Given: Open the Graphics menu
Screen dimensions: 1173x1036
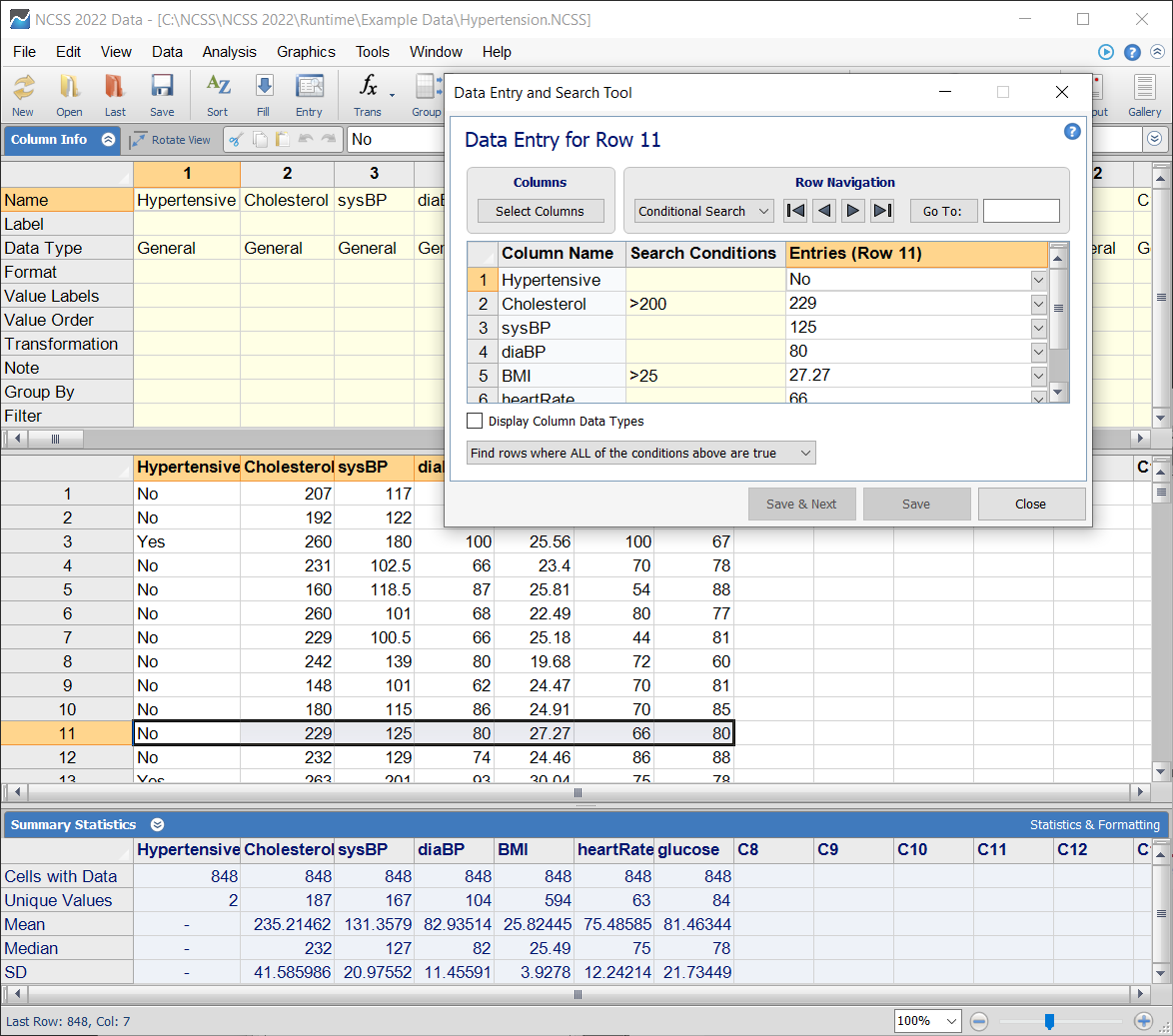Looking at the screenshot, I should (x=306, y=52).
